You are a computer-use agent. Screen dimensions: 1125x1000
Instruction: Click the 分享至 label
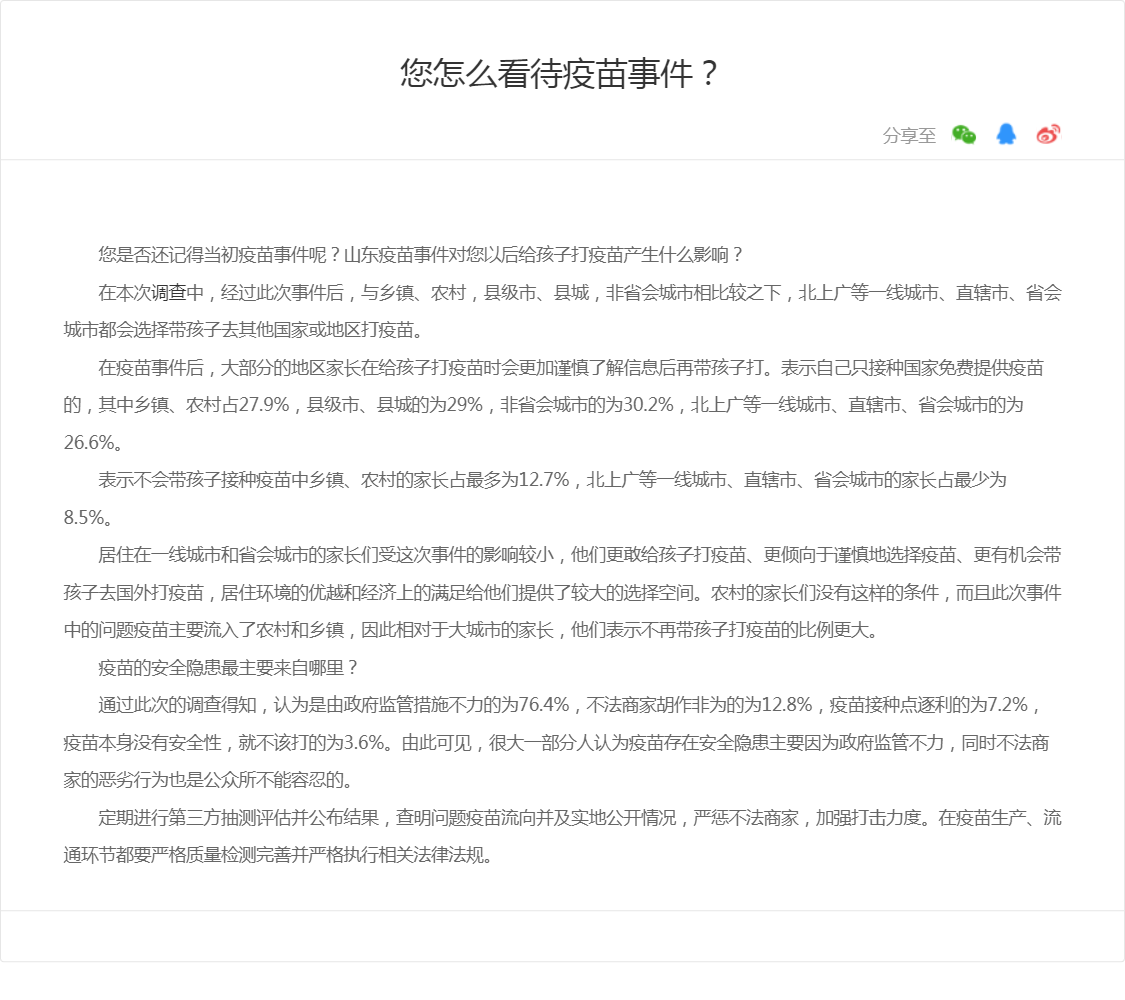pyautogui.click(x=909, y=136)
